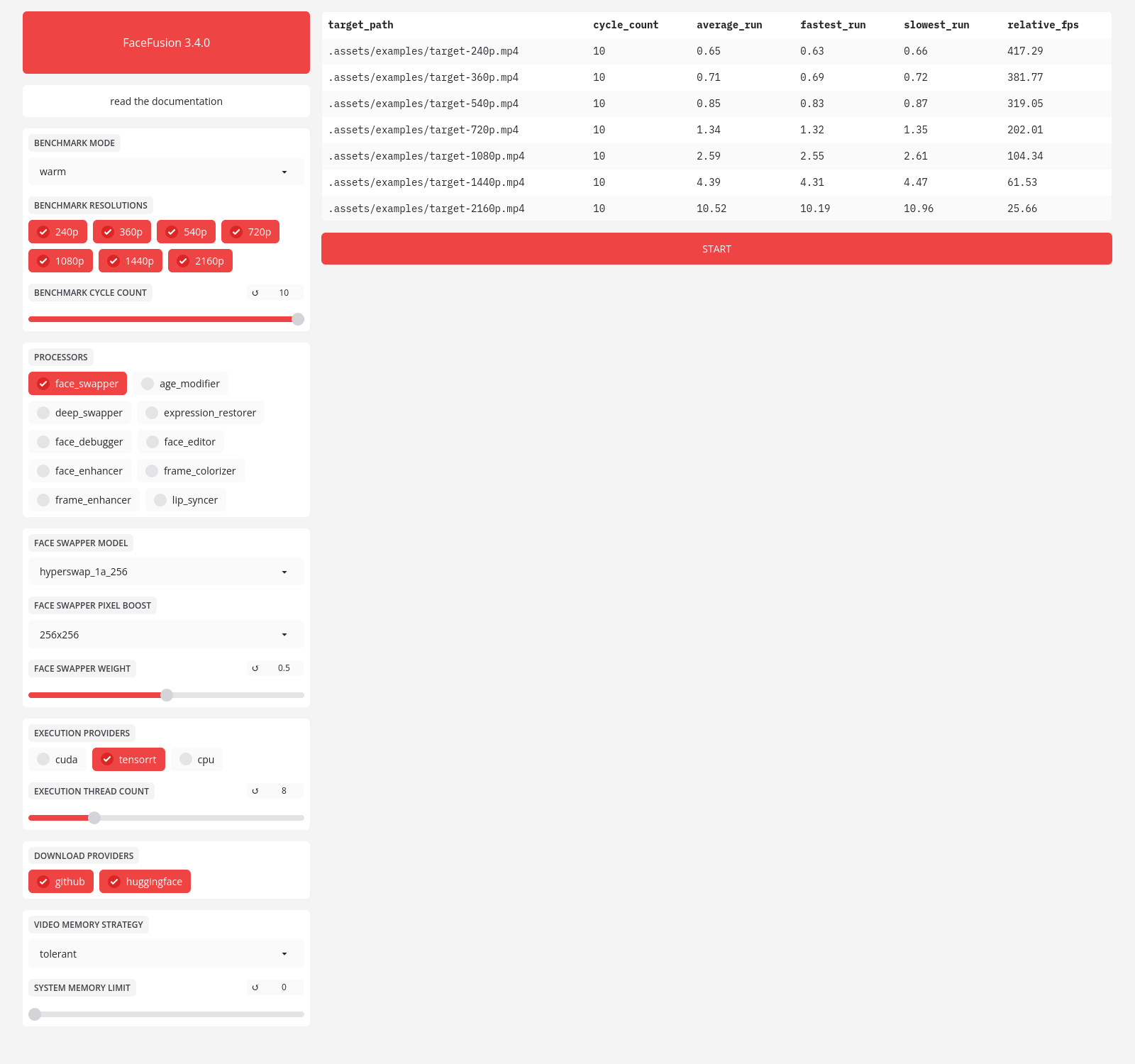
Task: Uncheck the 720p benchmark resolution
Action: tap(250, 232)
